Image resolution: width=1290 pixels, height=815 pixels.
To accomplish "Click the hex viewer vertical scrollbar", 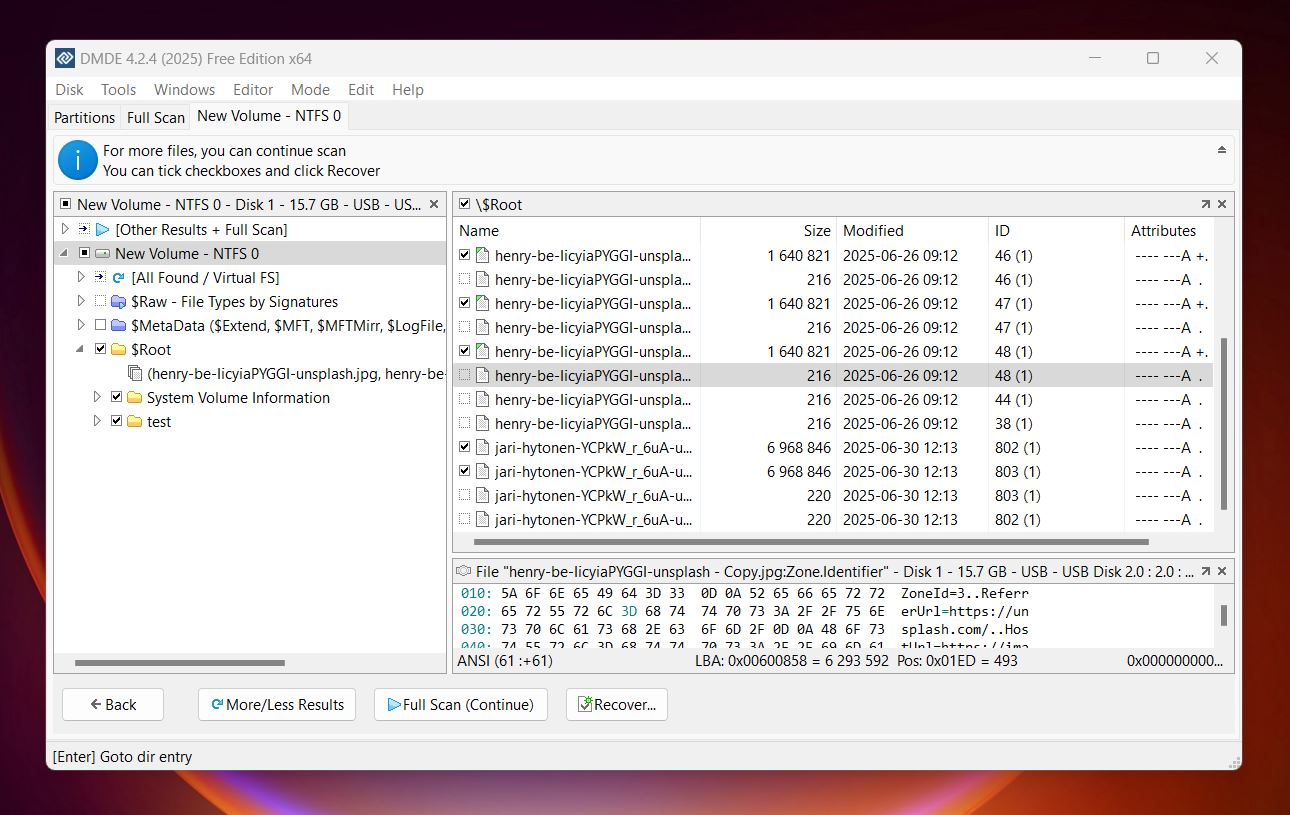I will click(1223, 615).
